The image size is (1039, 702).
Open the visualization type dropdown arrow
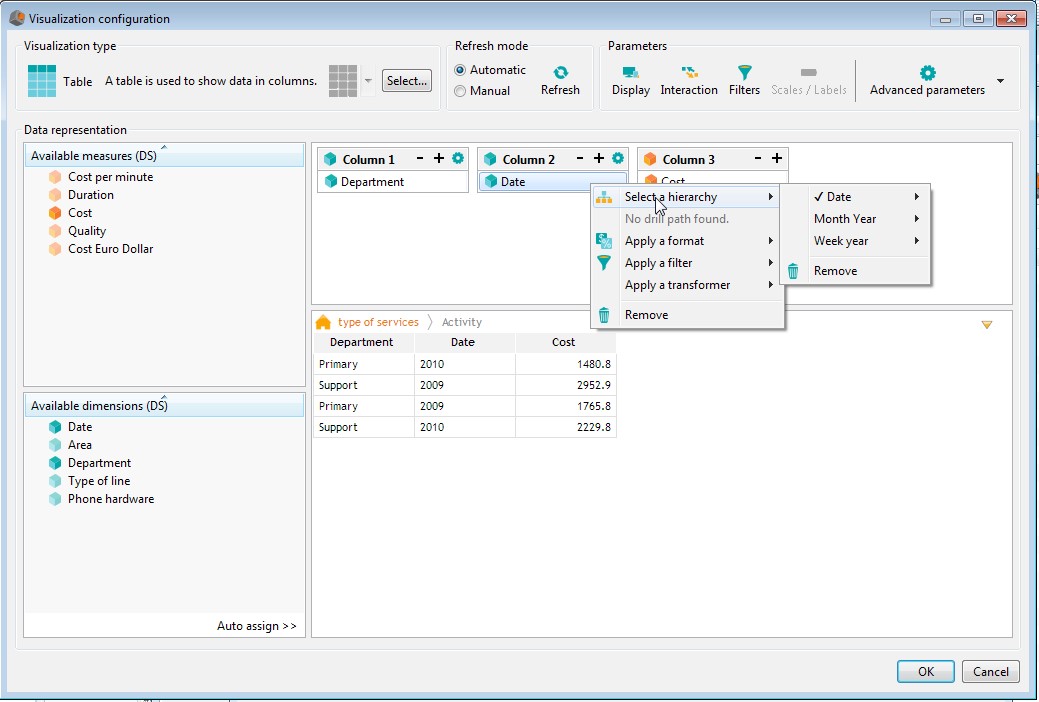(368, 81)
